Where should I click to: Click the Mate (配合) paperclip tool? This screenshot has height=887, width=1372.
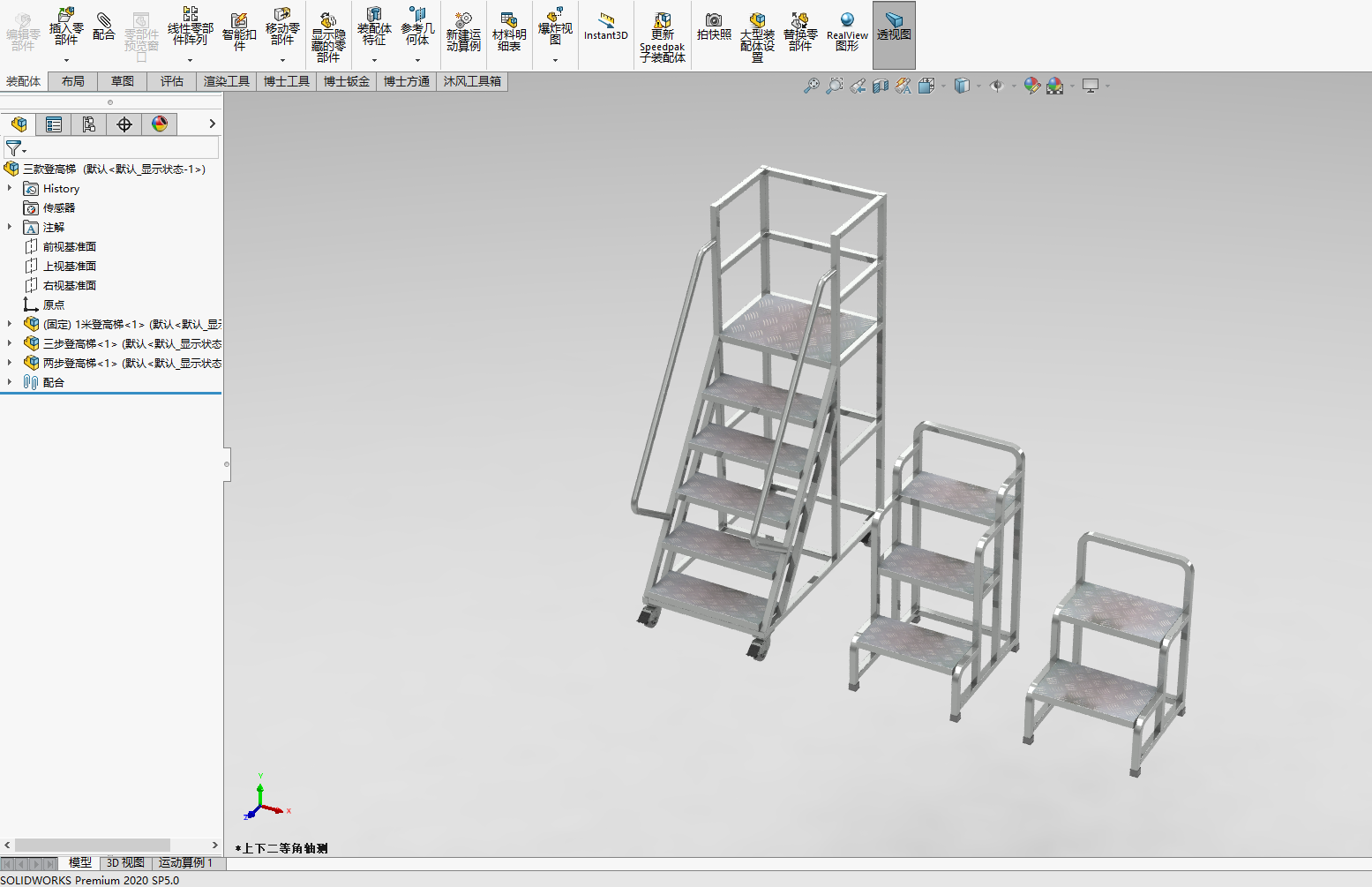(104, 26)
